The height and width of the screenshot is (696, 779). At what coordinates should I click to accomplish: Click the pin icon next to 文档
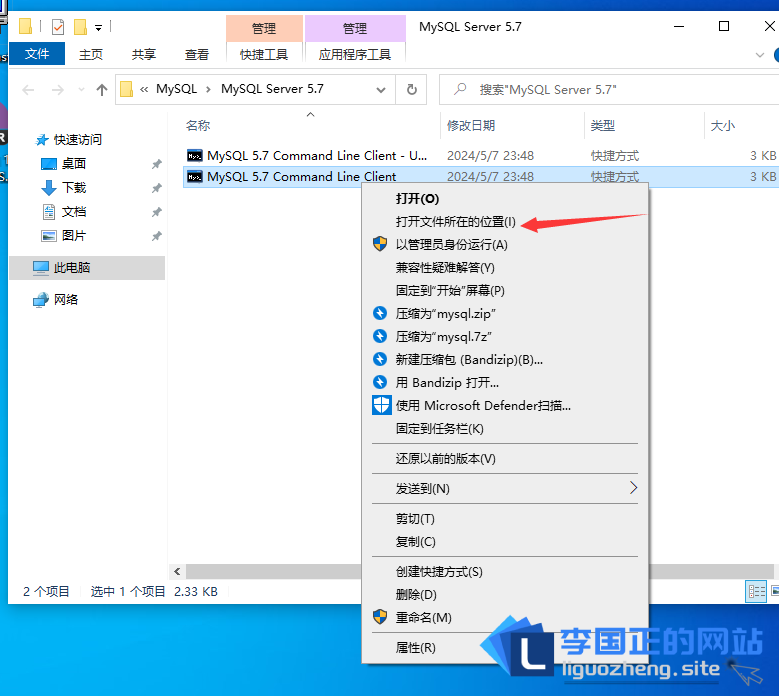click(156, 212)
